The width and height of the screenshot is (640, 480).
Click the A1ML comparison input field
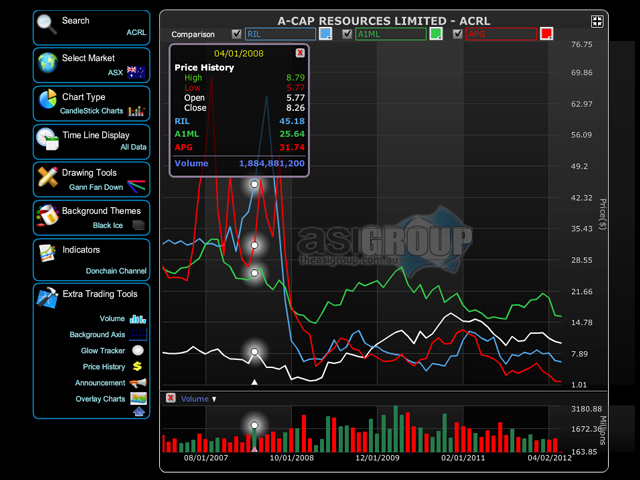(391, 34)
